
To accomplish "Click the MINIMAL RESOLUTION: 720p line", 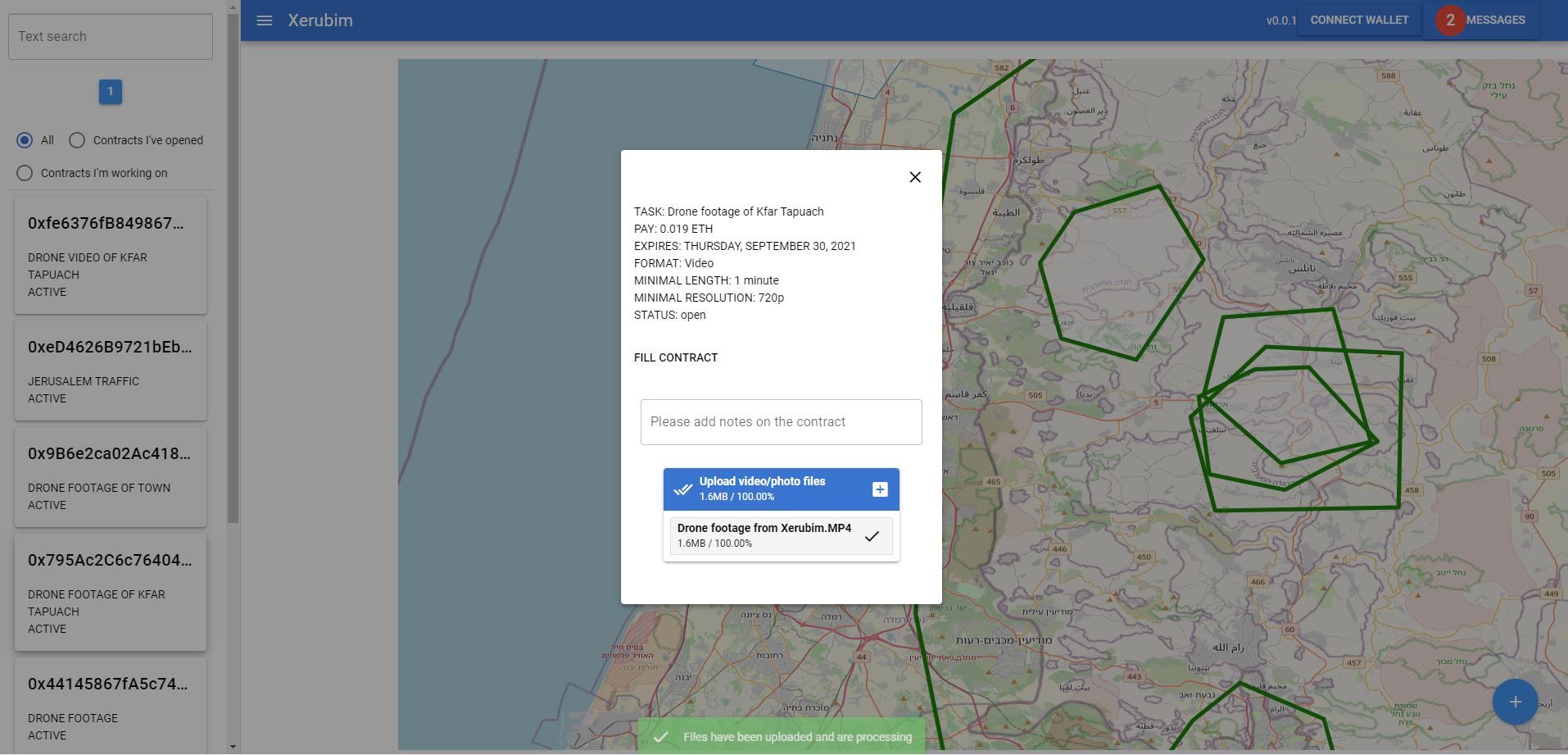I will point(709,298).
